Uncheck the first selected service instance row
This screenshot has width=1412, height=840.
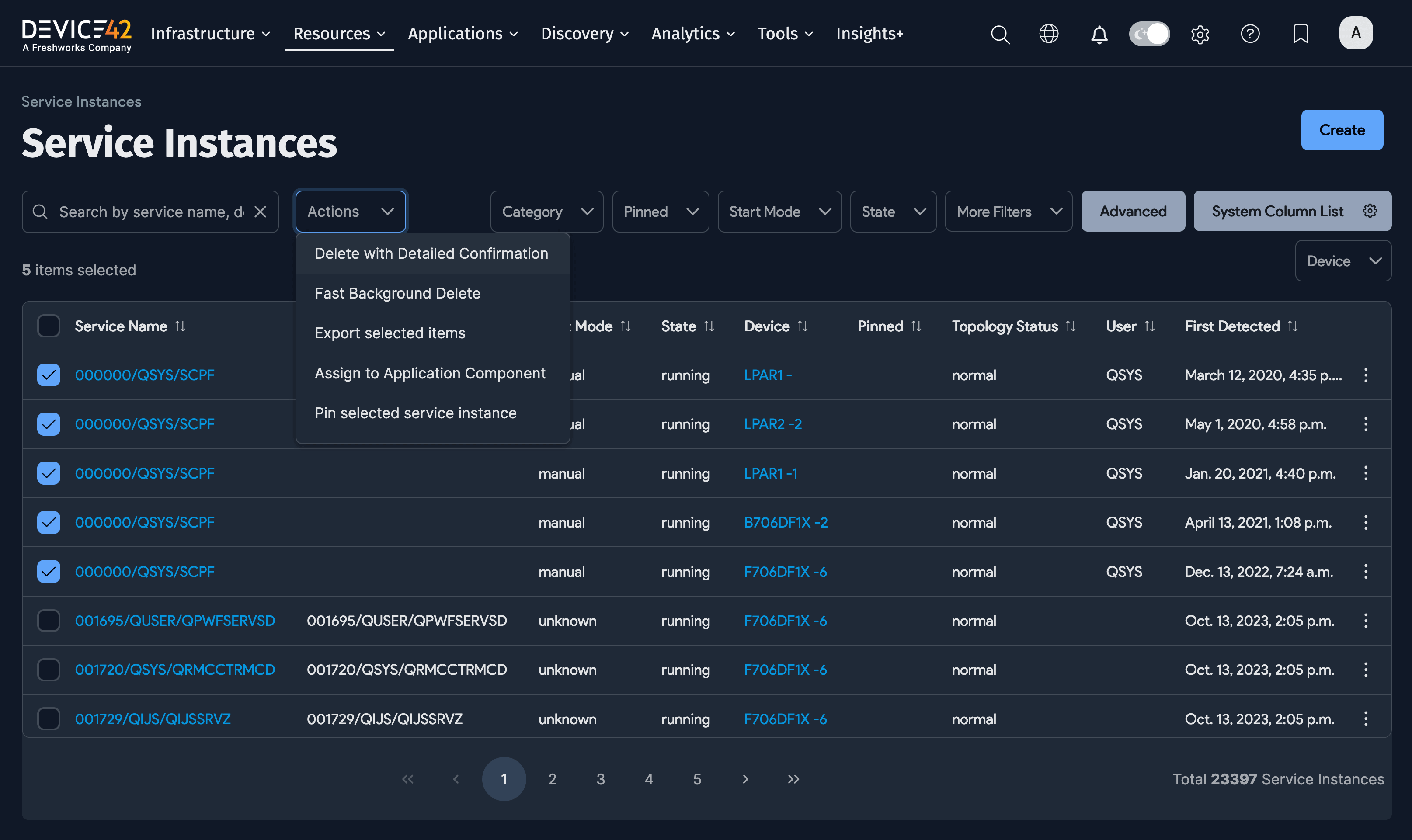pyautogui.click(x=49, y=375)
